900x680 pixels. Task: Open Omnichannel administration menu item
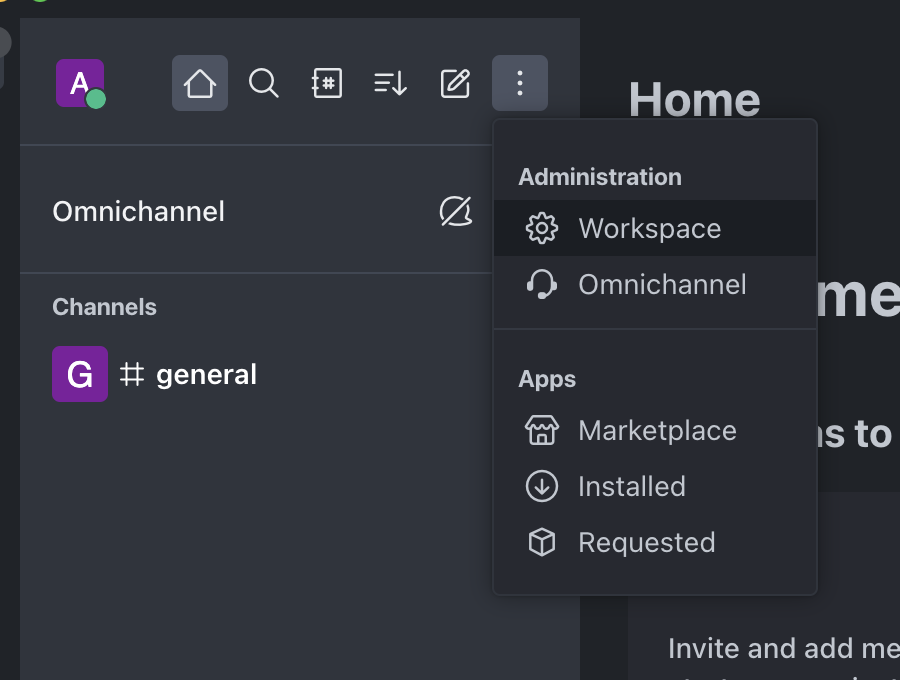(x=655, y=285)
